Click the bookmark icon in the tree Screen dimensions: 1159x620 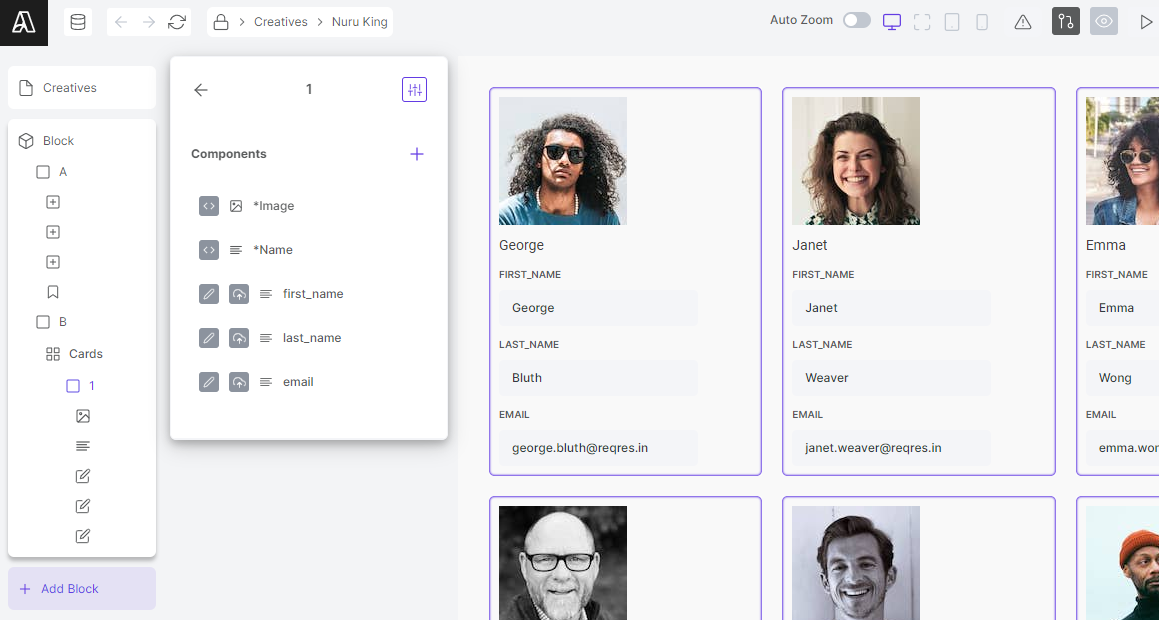point(53,292)
